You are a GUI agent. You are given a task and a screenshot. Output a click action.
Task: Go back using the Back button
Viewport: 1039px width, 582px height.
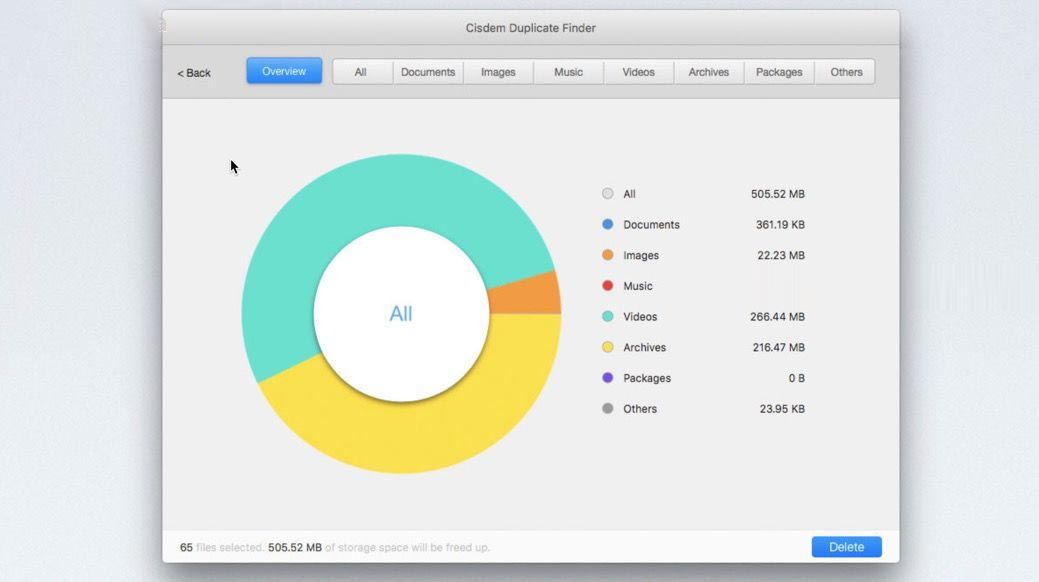(x=193, y=73)
